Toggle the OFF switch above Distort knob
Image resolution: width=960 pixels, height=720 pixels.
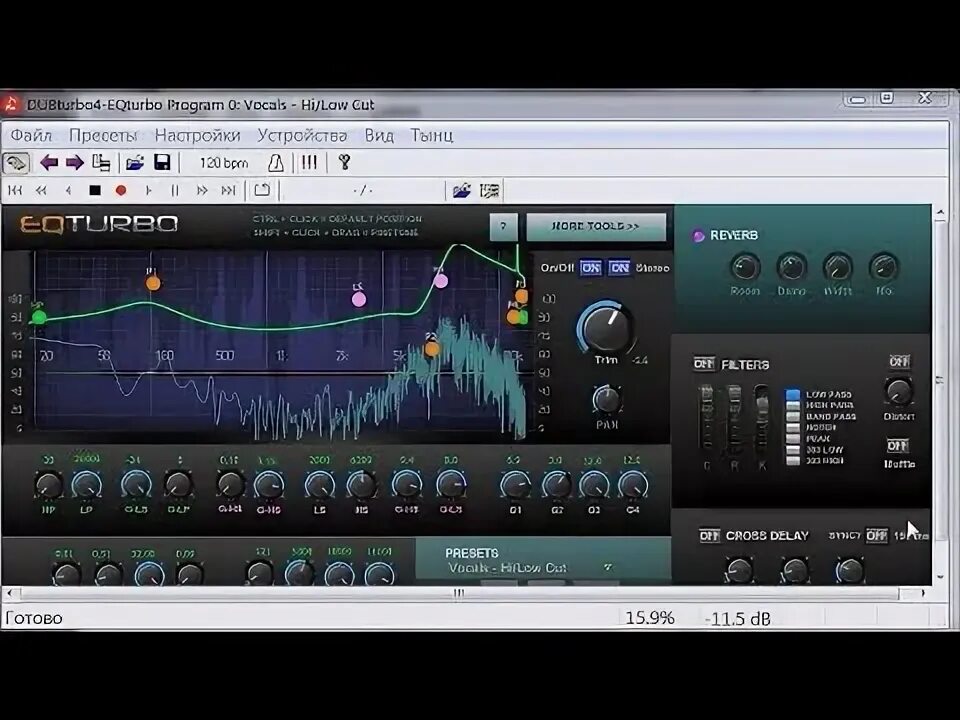click(x=899, y=362)
